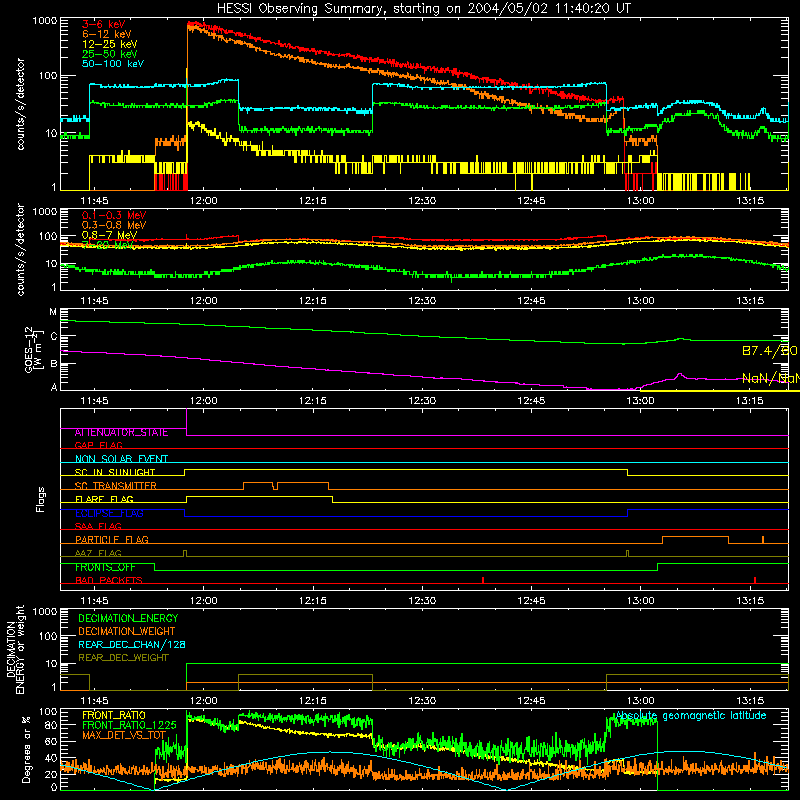Select the red '3-6 keV' legend label

click(104, 24)
